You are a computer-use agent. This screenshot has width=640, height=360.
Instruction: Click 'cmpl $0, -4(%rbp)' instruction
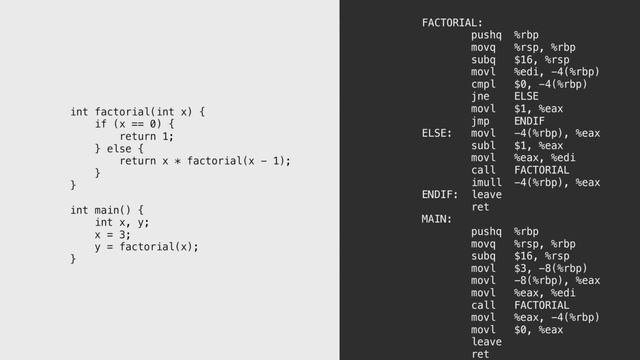click(529, 84)
